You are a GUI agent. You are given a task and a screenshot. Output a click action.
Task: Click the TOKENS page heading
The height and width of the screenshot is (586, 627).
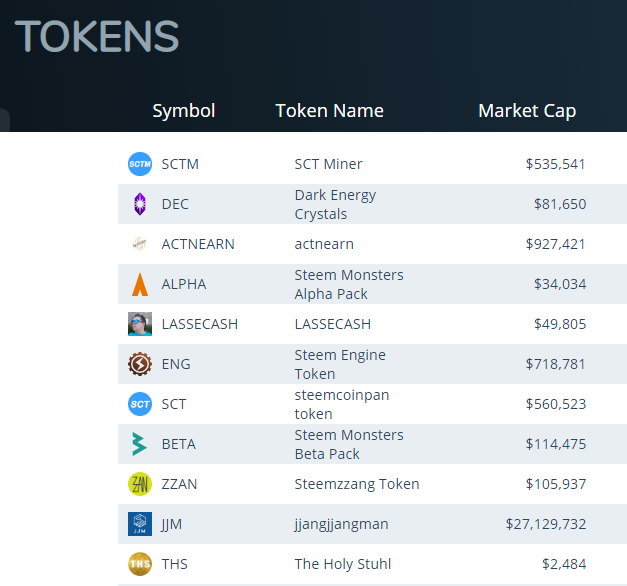97,36
